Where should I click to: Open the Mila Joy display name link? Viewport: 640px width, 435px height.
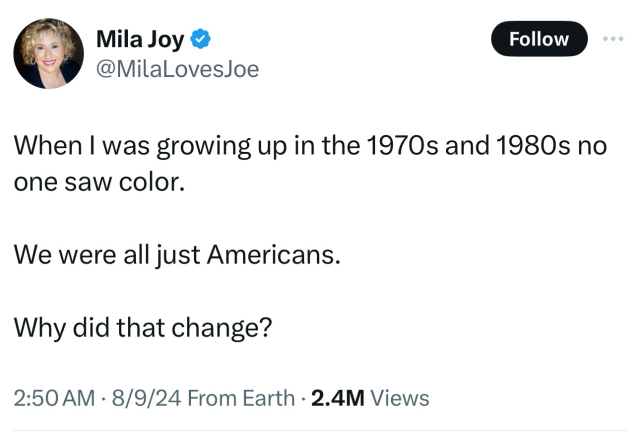(140, 40)
